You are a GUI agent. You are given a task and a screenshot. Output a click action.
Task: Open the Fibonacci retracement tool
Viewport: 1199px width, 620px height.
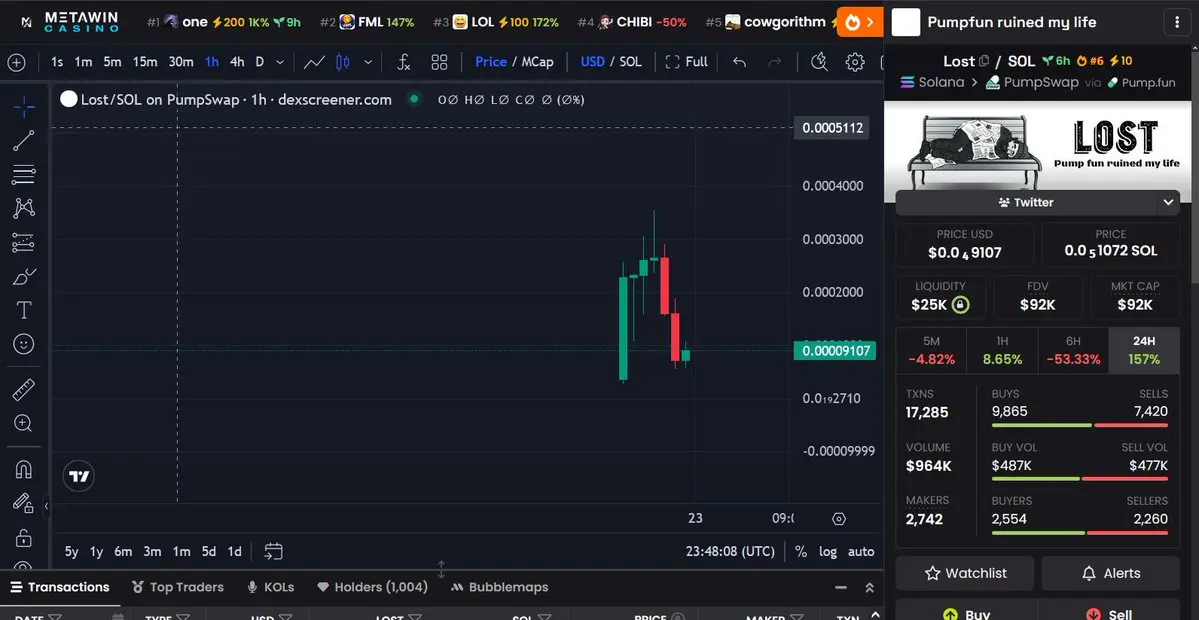pyautogui.click(x=24, y=174)
